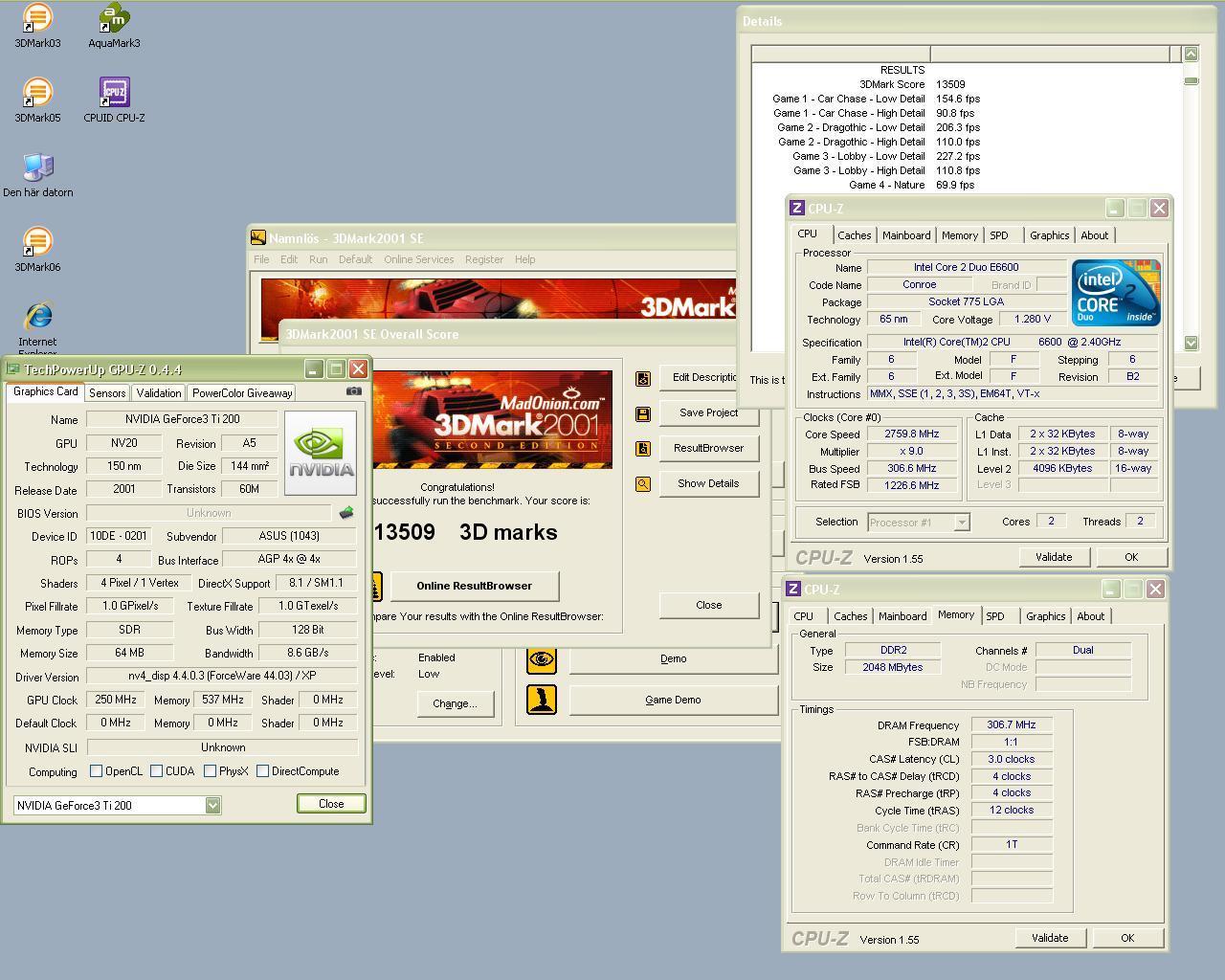Click OK in lower CPU-Z window
The image size is (1225, 980).
[x=1127, y=938]
